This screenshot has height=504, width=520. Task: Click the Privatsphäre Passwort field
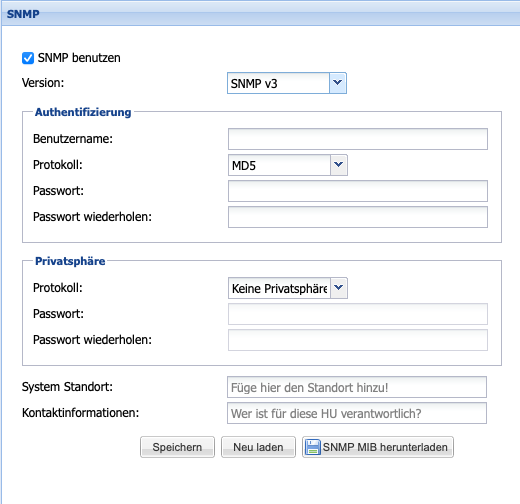coord(358,314)
